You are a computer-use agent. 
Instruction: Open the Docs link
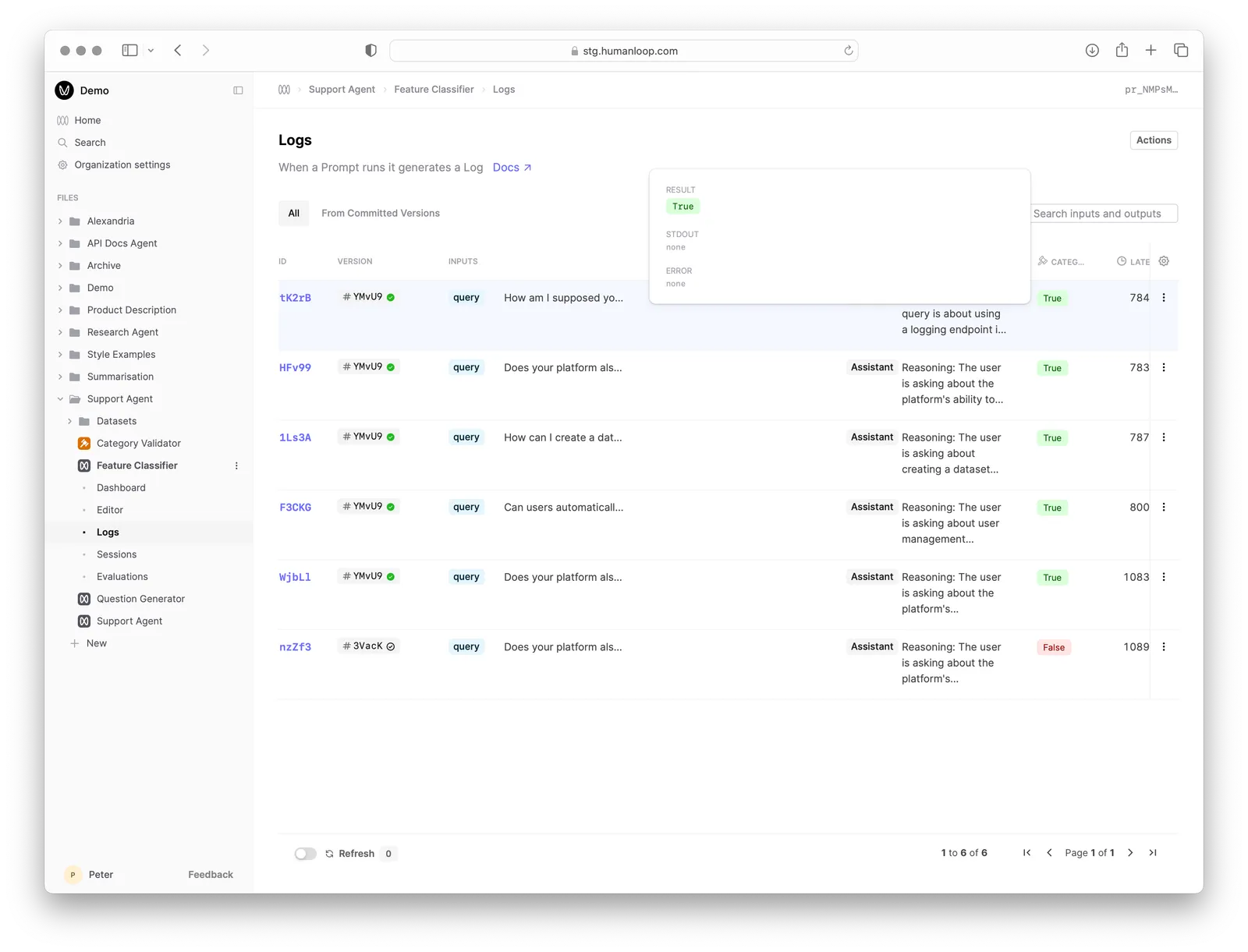pyautogui.click(x=512, y=168)
